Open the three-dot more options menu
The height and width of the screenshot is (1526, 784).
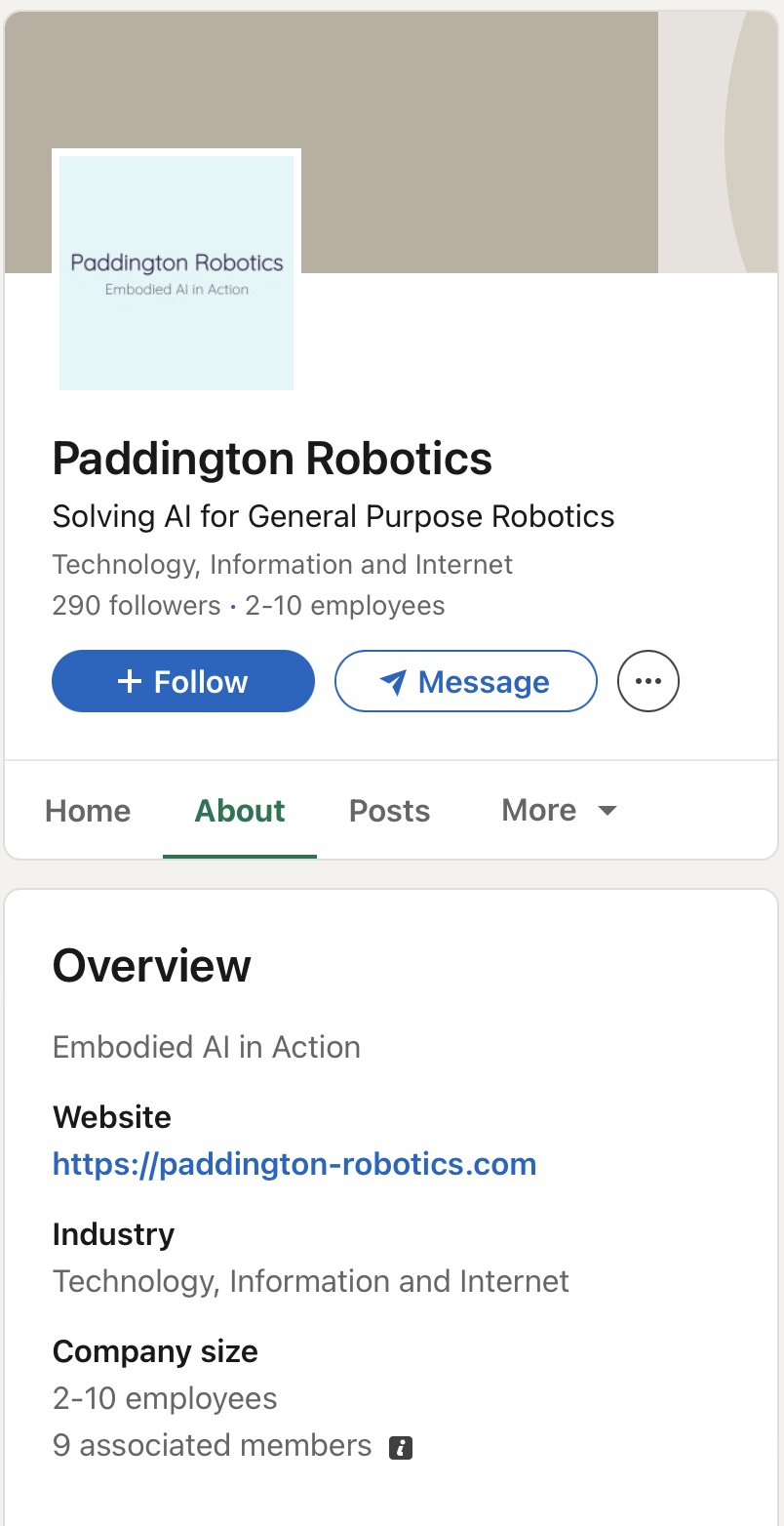(648, 681)
